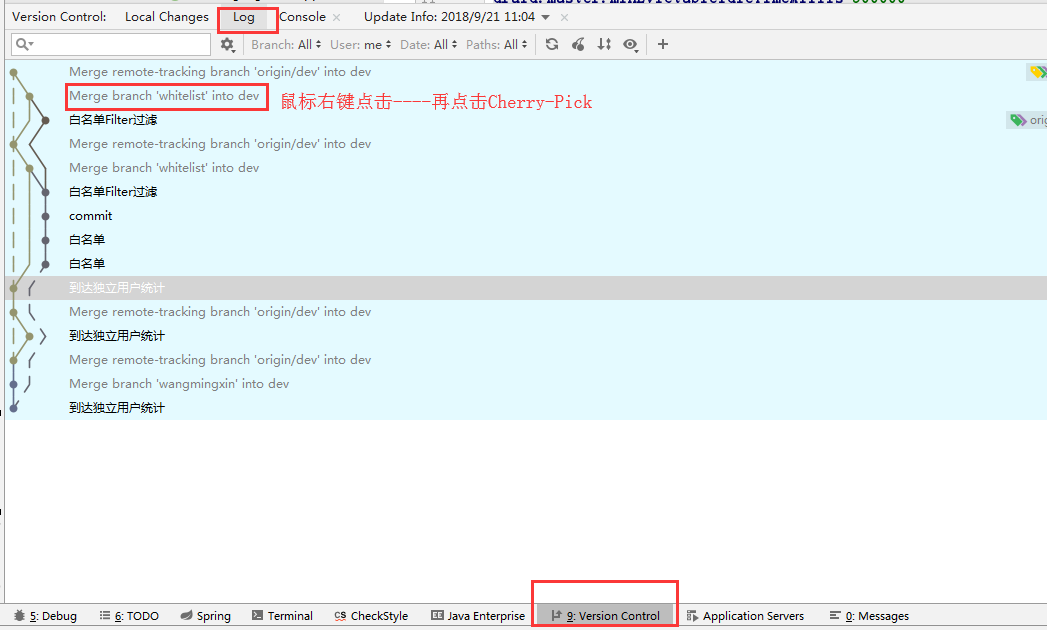Open the Spring tool window

(205, 616)
